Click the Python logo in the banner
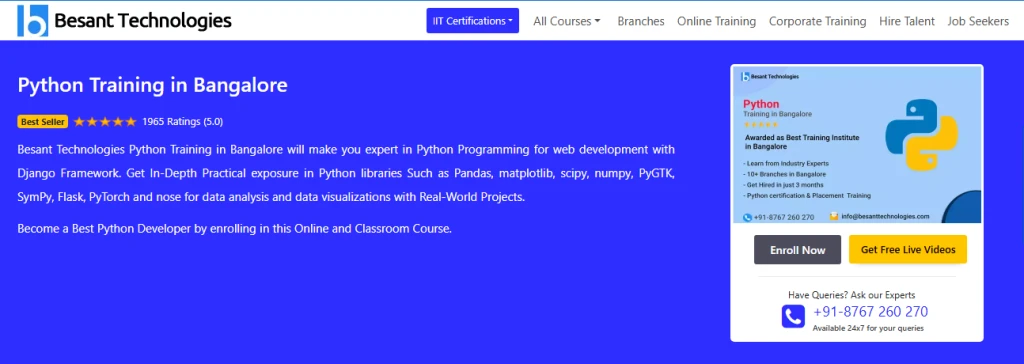Viewport: 1024px width, 364px height. click(x=921, y=135)
